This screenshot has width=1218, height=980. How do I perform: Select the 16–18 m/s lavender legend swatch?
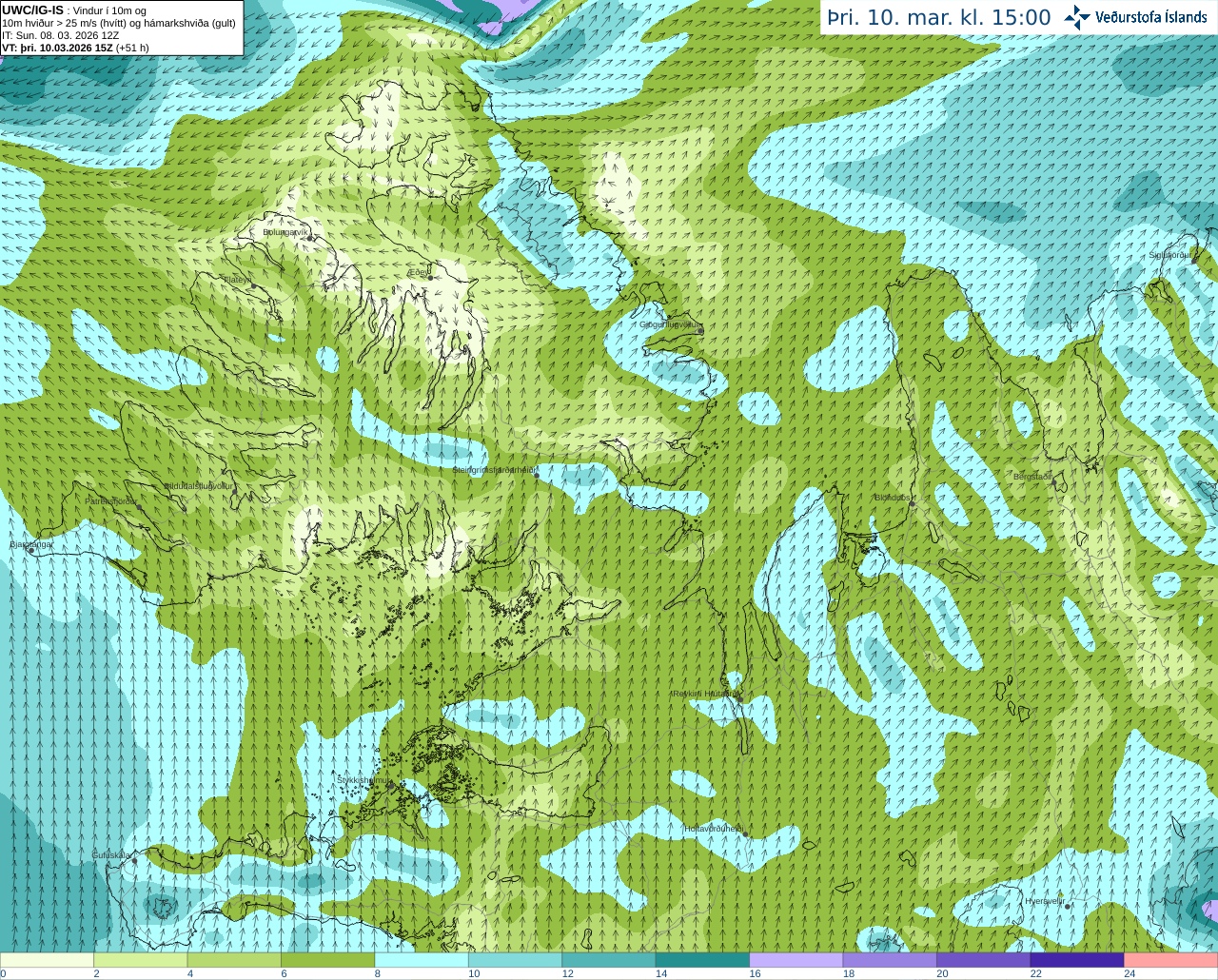(x=796, y=960)
